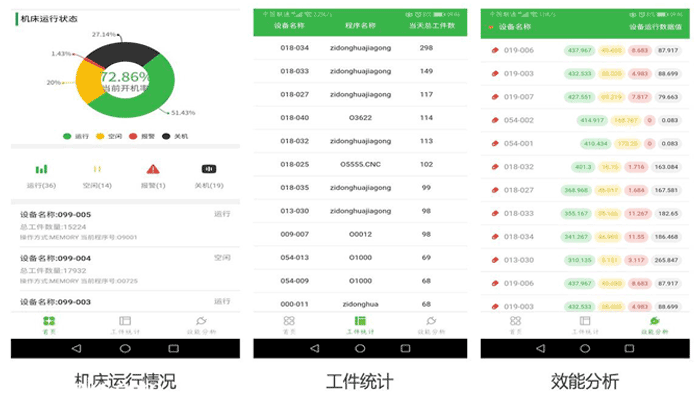
Task: Tap red tag icon beside 054-002
Action: click(x=495, y=120)
